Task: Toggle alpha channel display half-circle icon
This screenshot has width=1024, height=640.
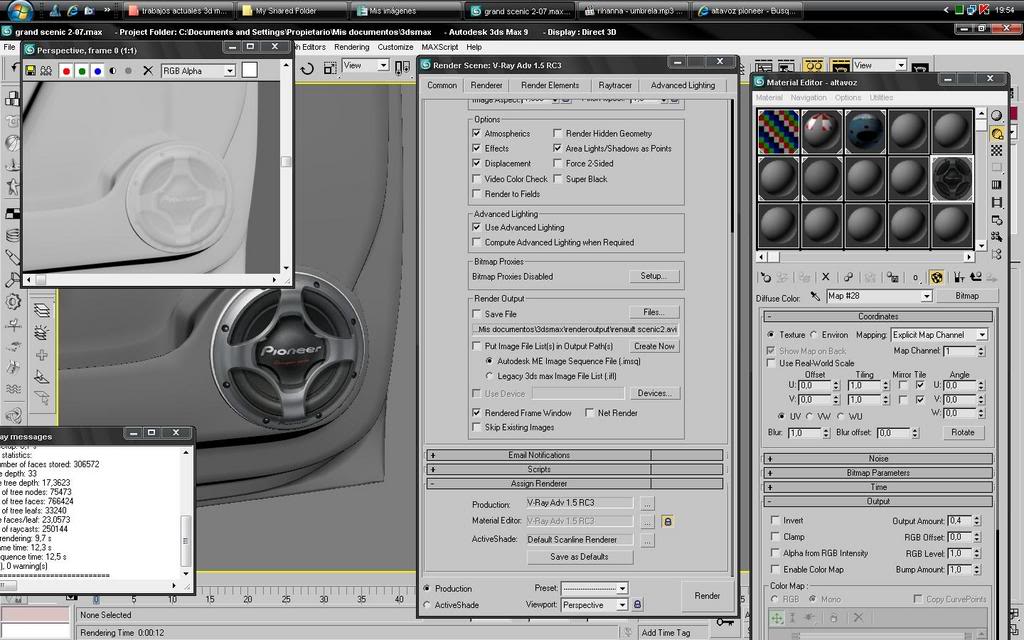Action: tap(112, 71)
